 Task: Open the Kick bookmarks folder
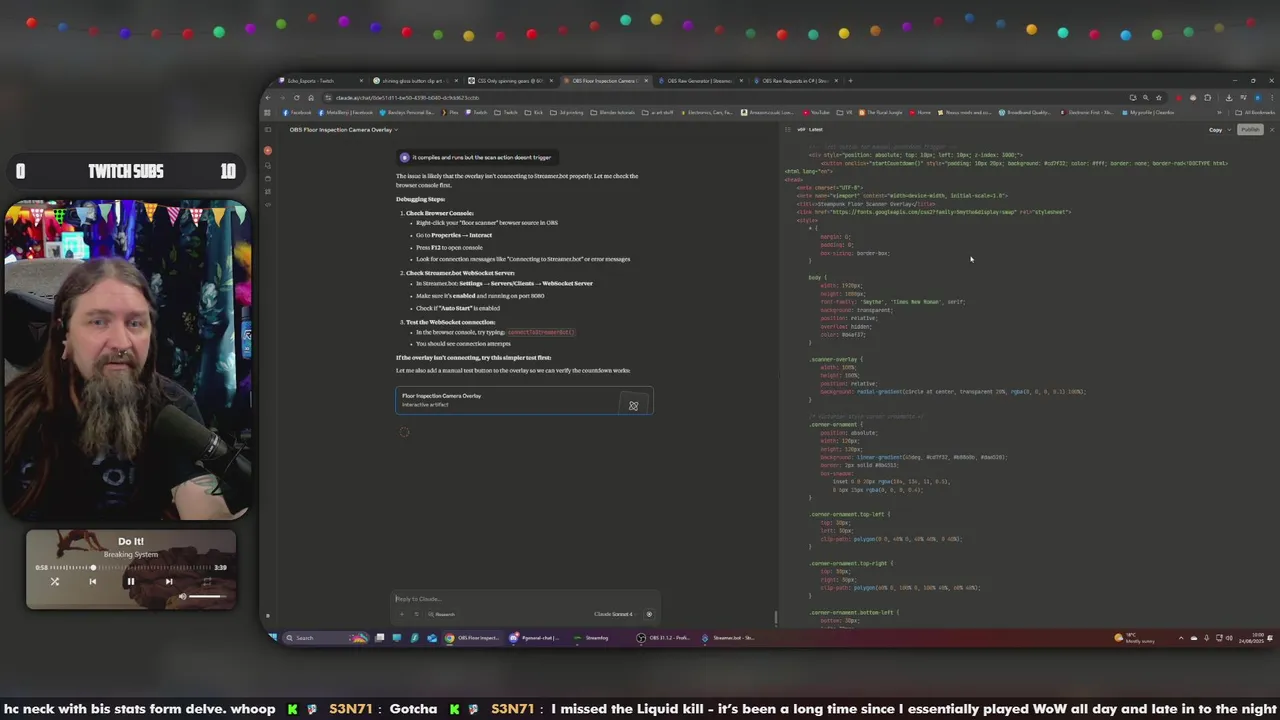[x=534, y=112]
